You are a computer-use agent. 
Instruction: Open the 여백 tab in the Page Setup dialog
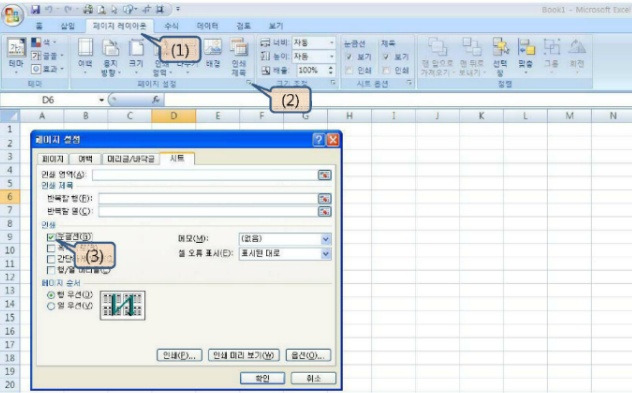pyautogui.click(x=85, y=159)
